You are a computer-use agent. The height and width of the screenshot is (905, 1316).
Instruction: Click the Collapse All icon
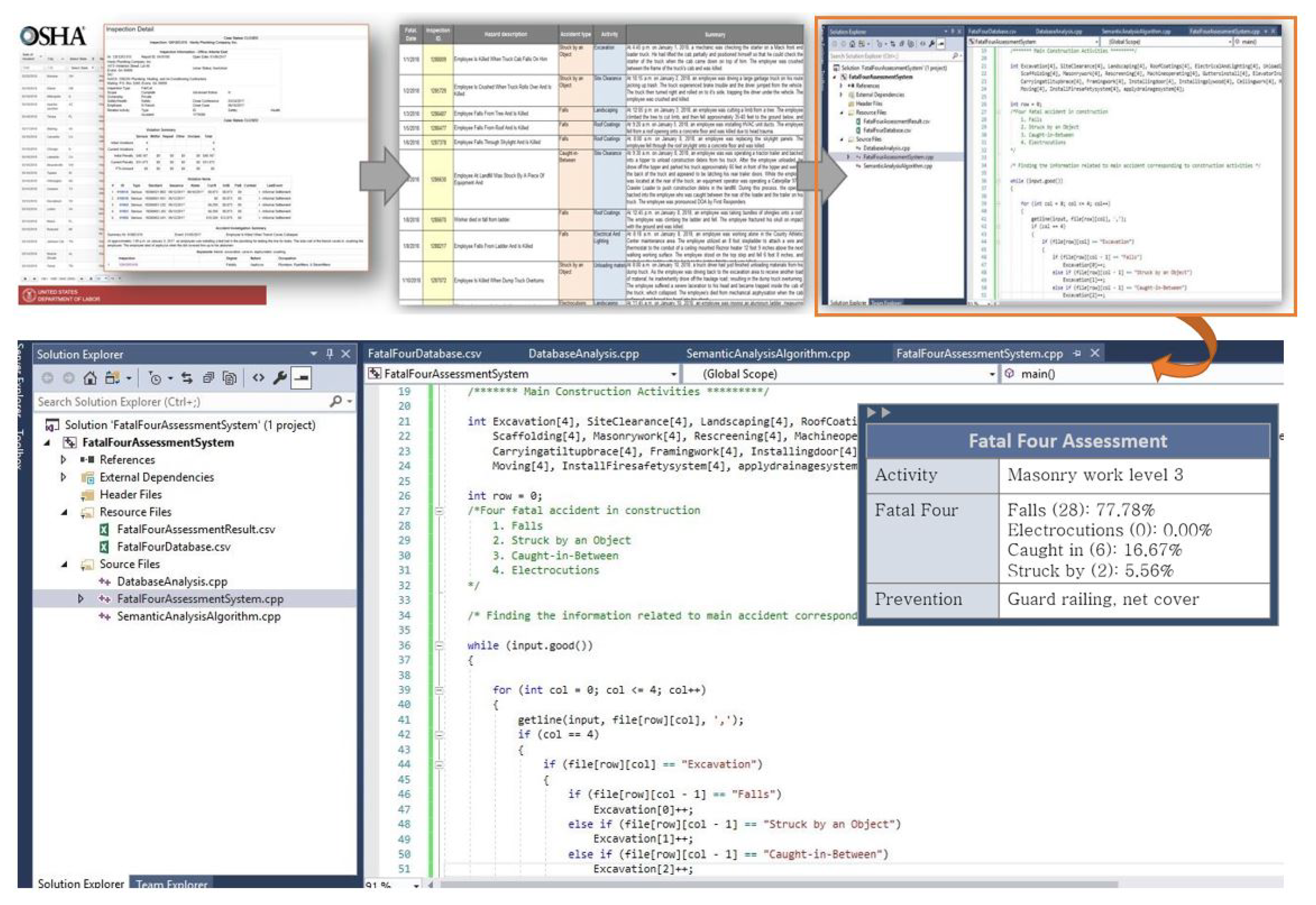208,378
